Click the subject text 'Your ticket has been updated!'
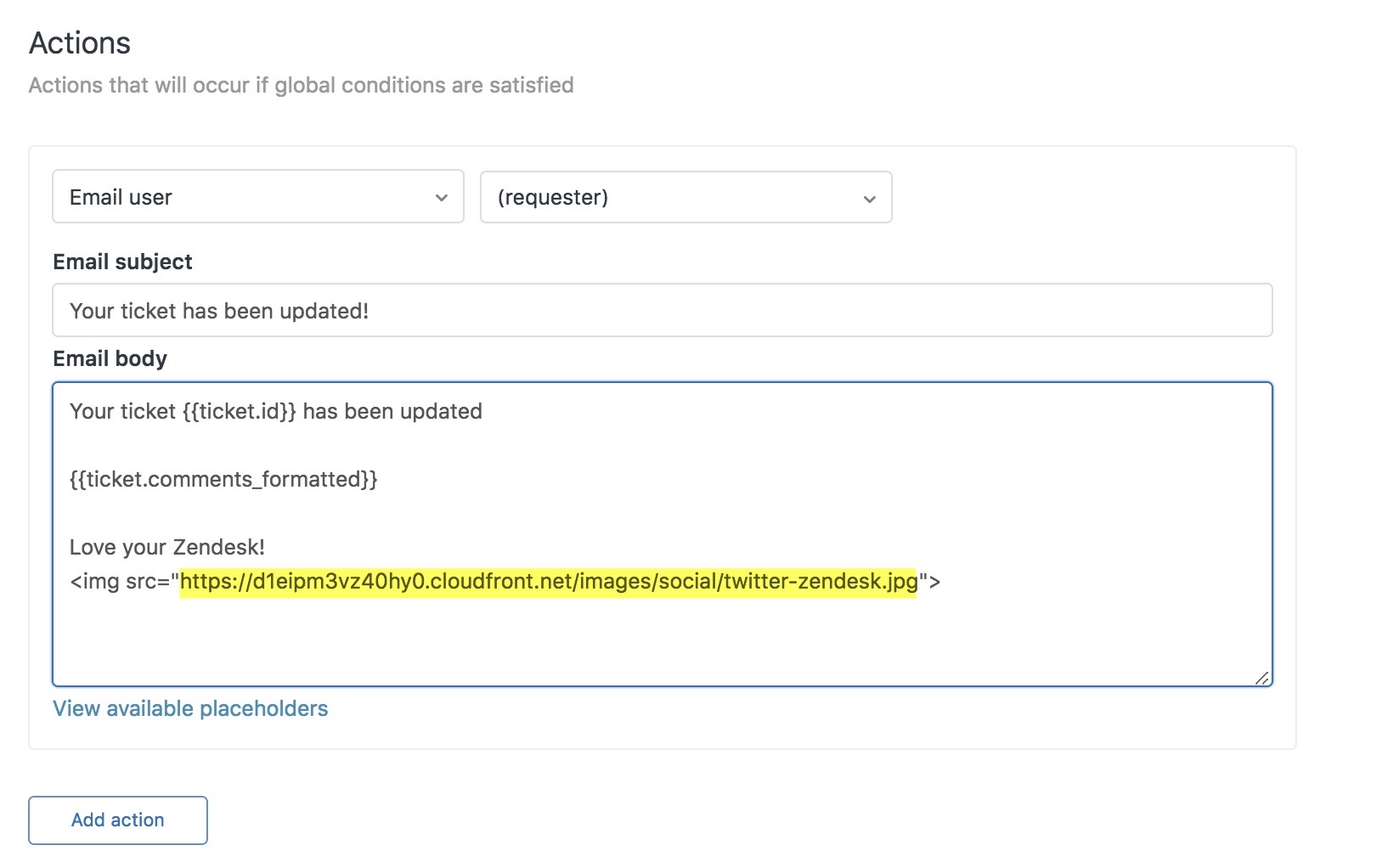This screenshot has height=868, width=1382. 218,310
